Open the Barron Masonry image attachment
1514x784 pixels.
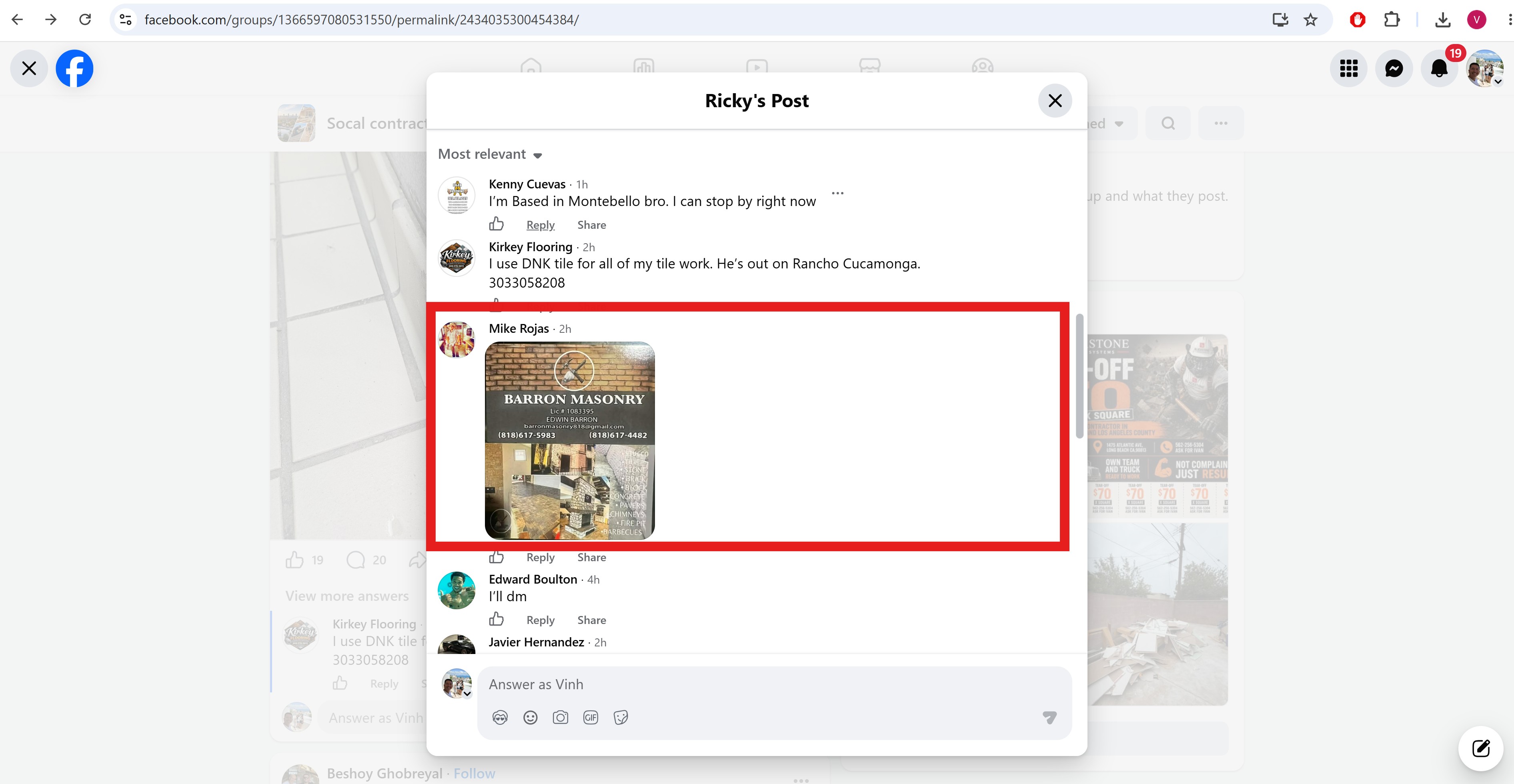(x=569, y=440)
